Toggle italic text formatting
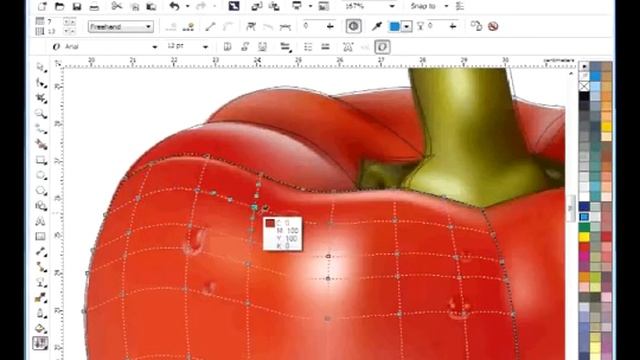Screen dimensions: 640x360 click(245, 47)
